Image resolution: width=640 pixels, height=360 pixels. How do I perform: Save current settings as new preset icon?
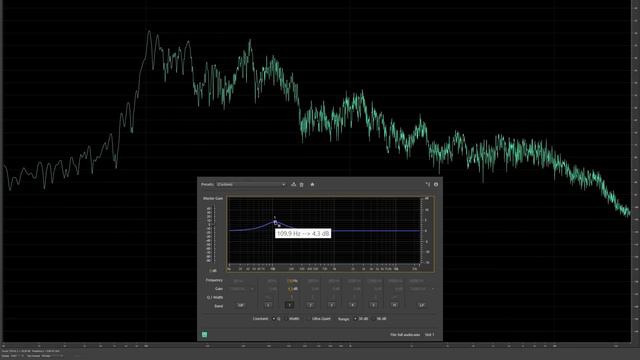coord(293,184)
